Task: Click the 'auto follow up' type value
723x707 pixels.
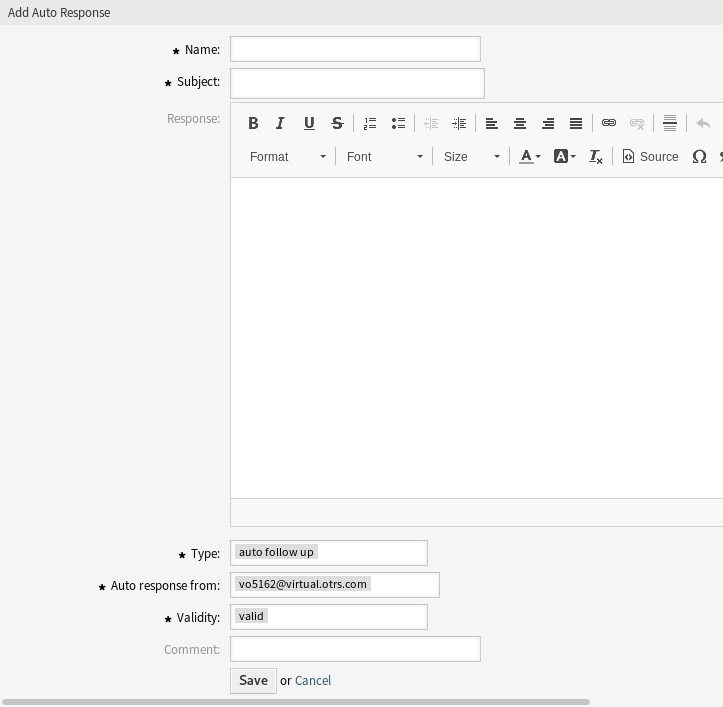Action: 276,552
